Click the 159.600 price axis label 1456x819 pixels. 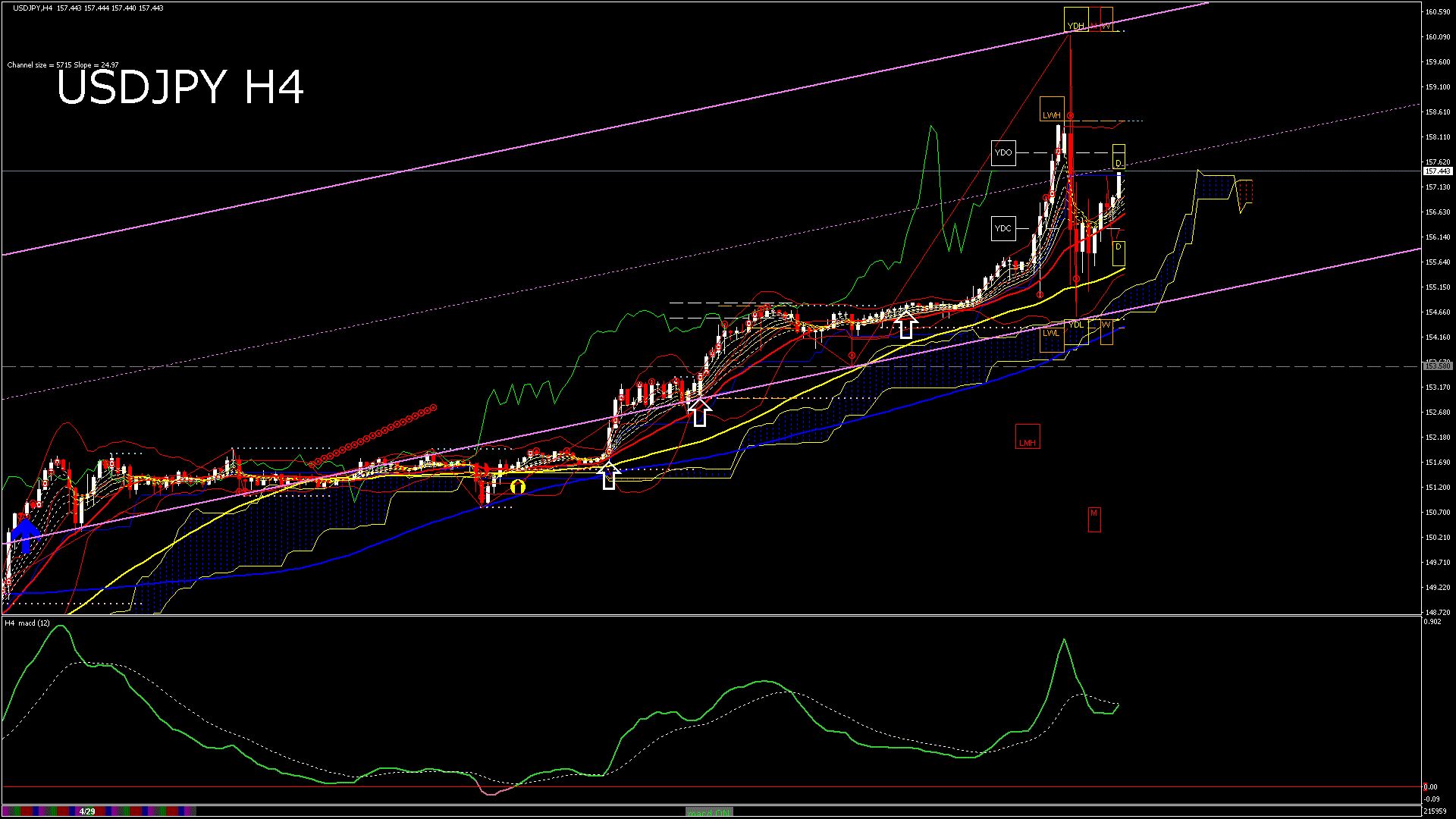point(1439,62)
